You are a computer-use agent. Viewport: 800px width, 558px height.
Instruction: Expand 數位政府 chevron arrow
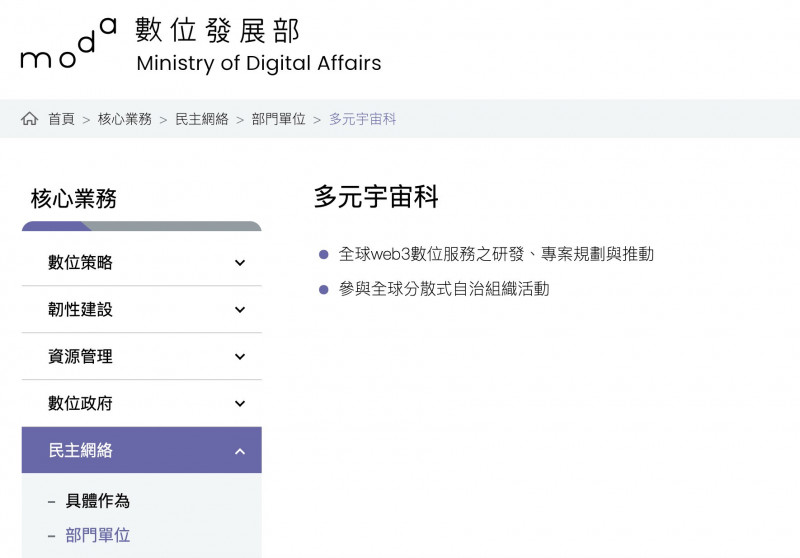pos(240,403)
